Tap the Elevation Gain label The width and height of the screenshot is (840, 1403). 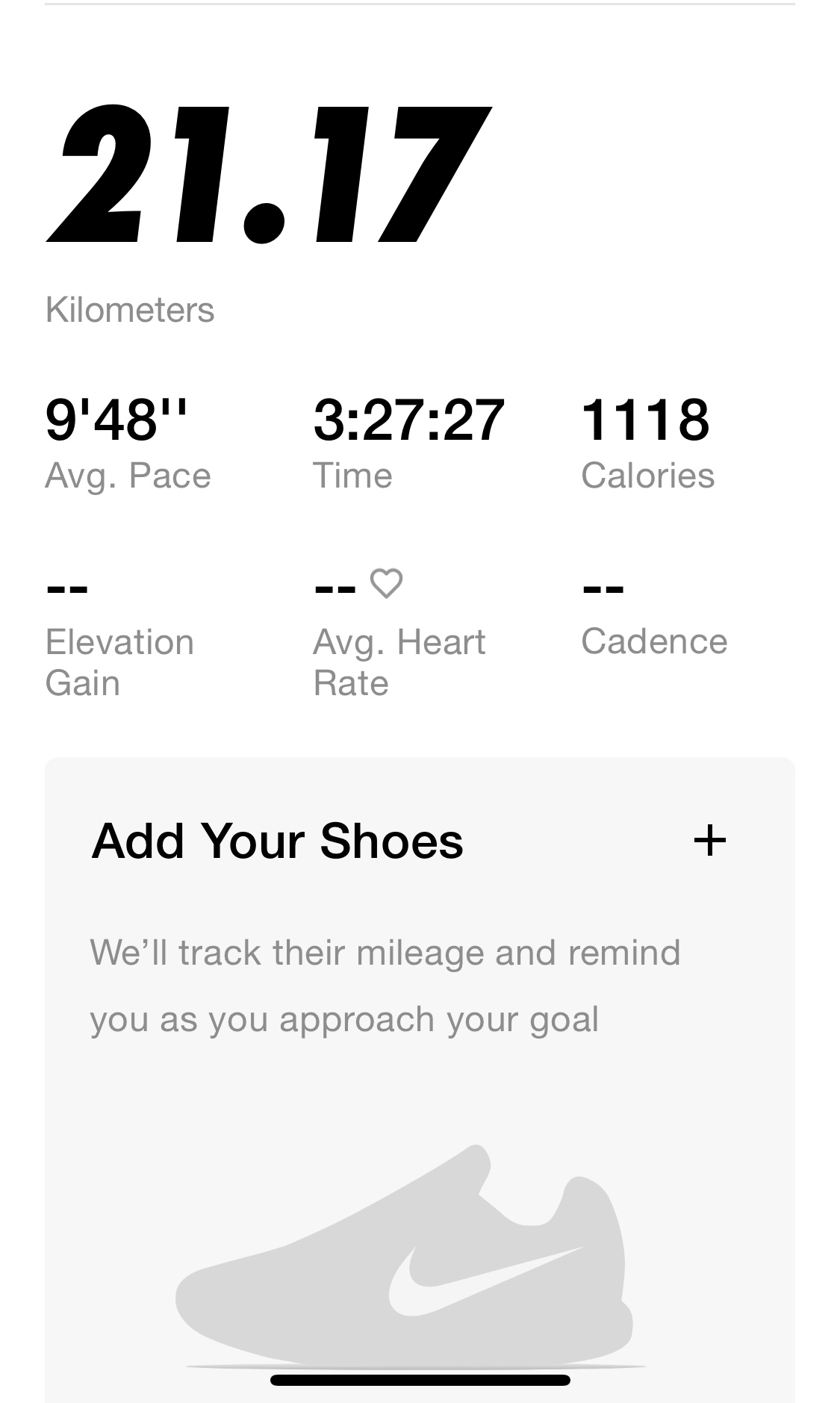tap(119, 662)
